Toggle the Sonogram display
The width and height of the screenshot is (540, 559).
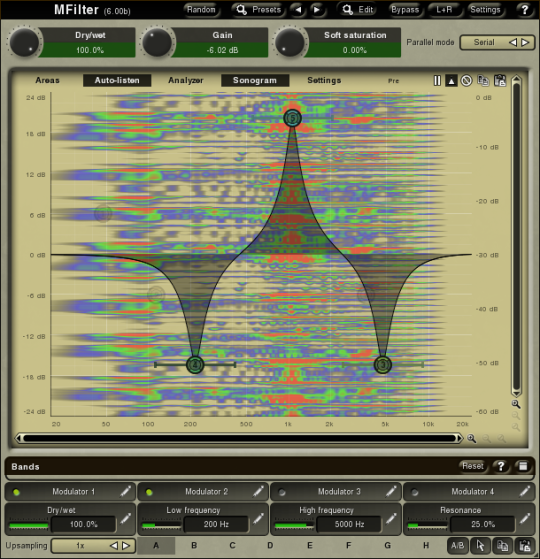255,80
